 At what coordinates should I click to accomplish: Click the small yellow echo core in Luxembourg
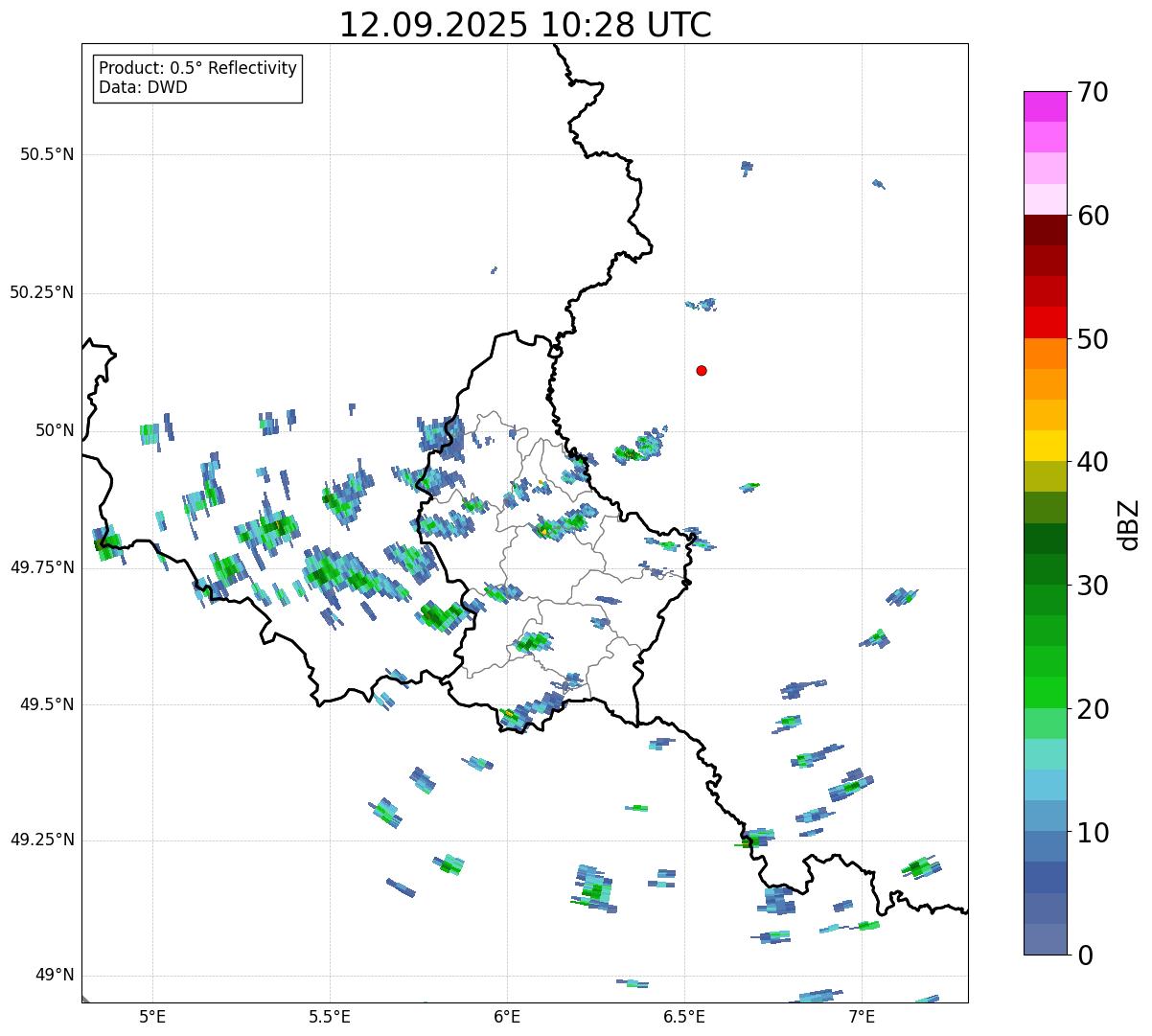[x=544, y=529]
